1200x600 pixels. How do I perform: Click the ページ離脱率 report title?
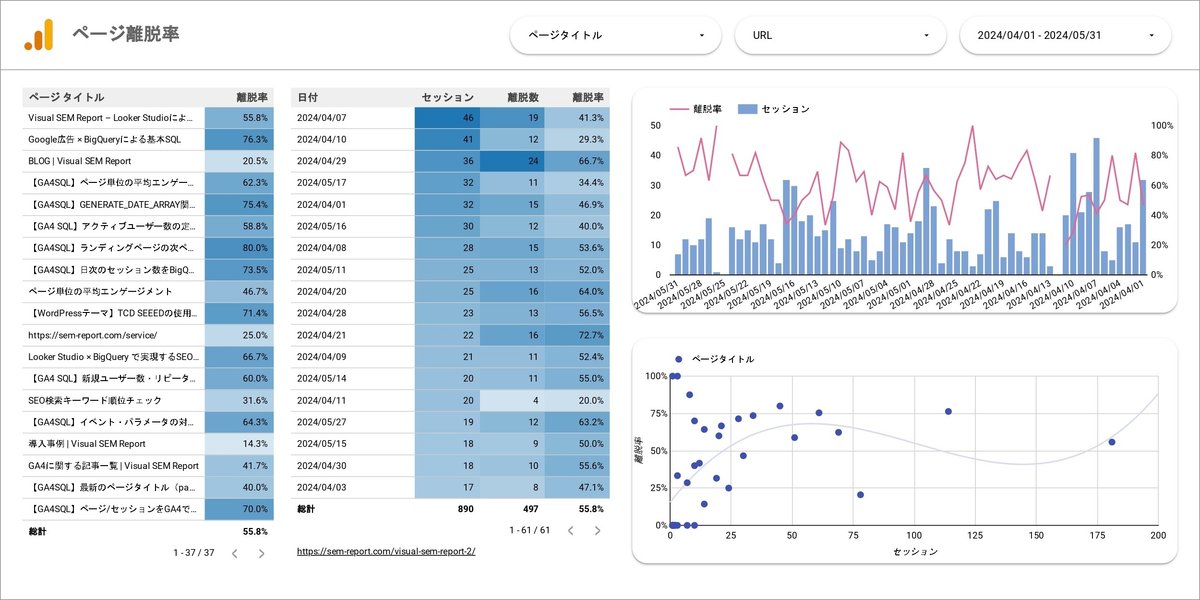click(125, 34)
